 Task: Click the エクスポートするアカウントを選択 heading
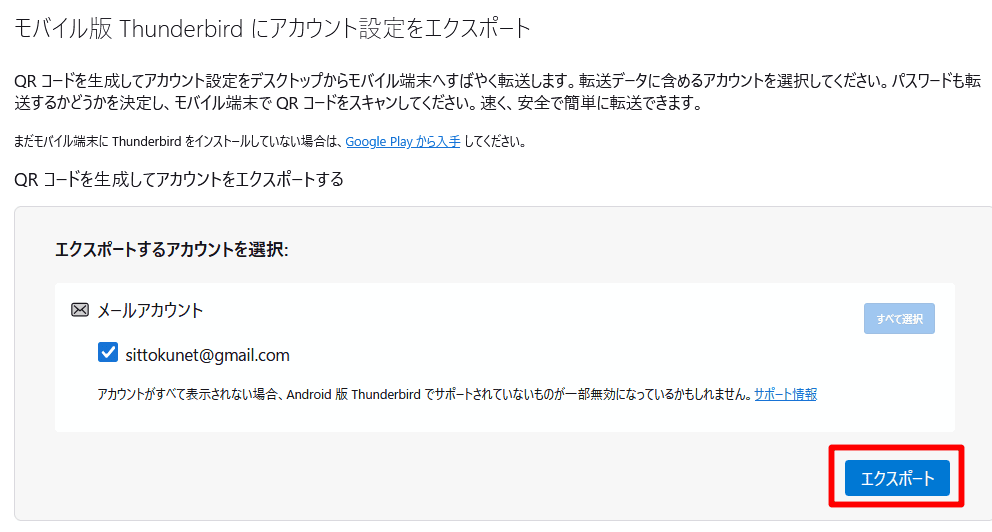coord(171,249)
